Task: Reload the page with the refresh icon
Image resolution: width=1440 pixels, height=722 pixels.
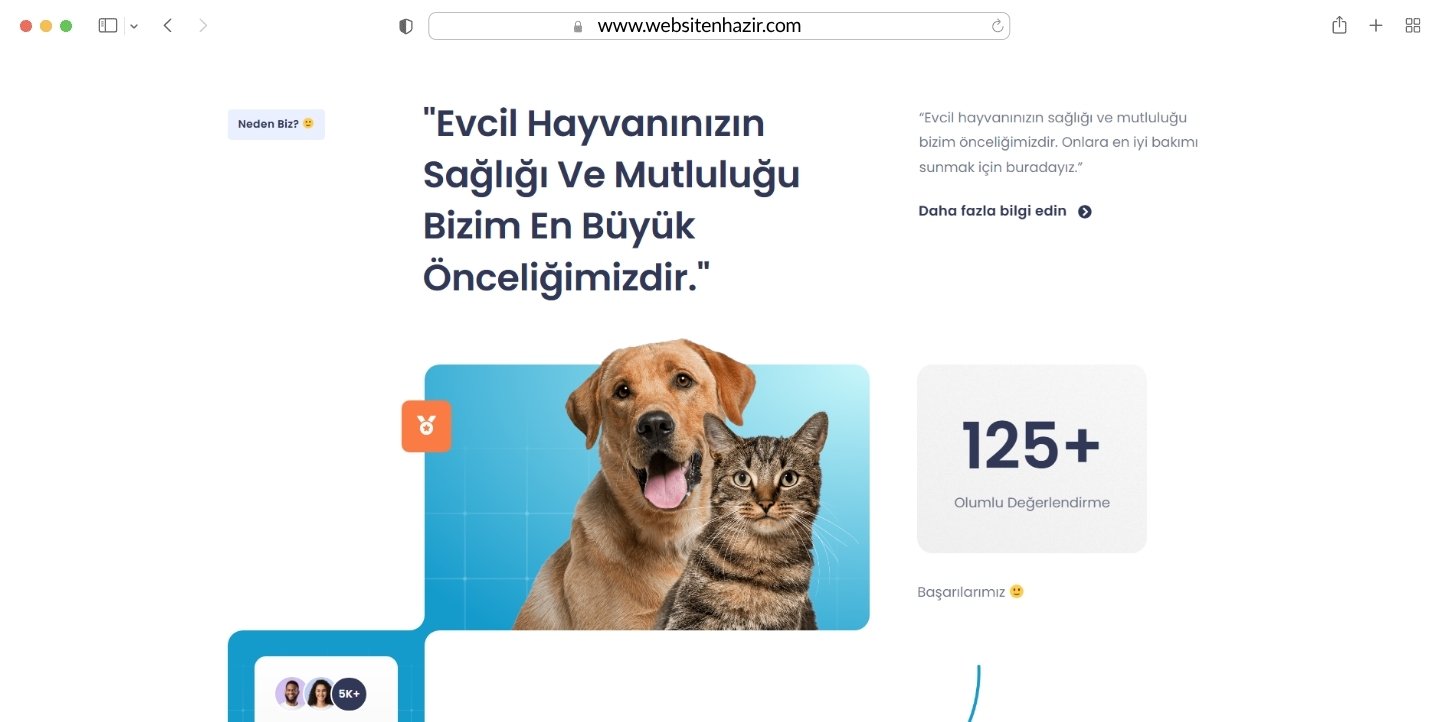Action: 997,26
